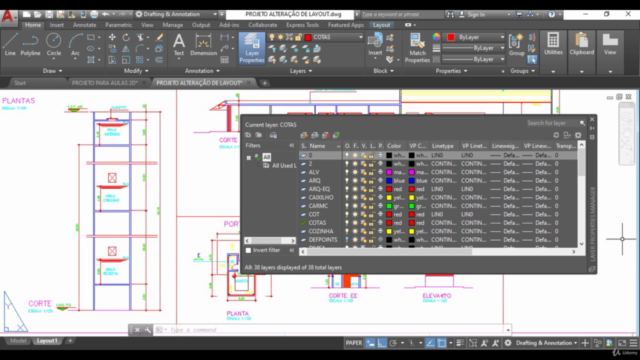
Task: Select the Circle tool
Action: point(53,45)
